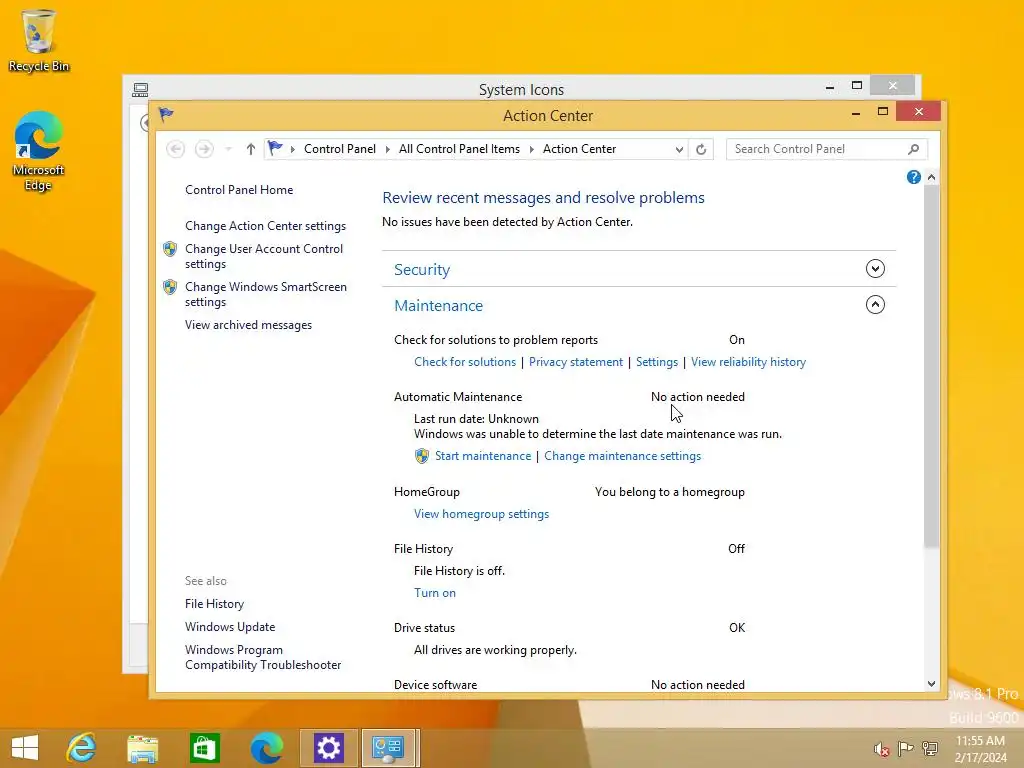This screenshot has height=768, width=1024.
Task: Open the taskbar clock showing 11:55 AM
Action: click(x=980, y=749)
